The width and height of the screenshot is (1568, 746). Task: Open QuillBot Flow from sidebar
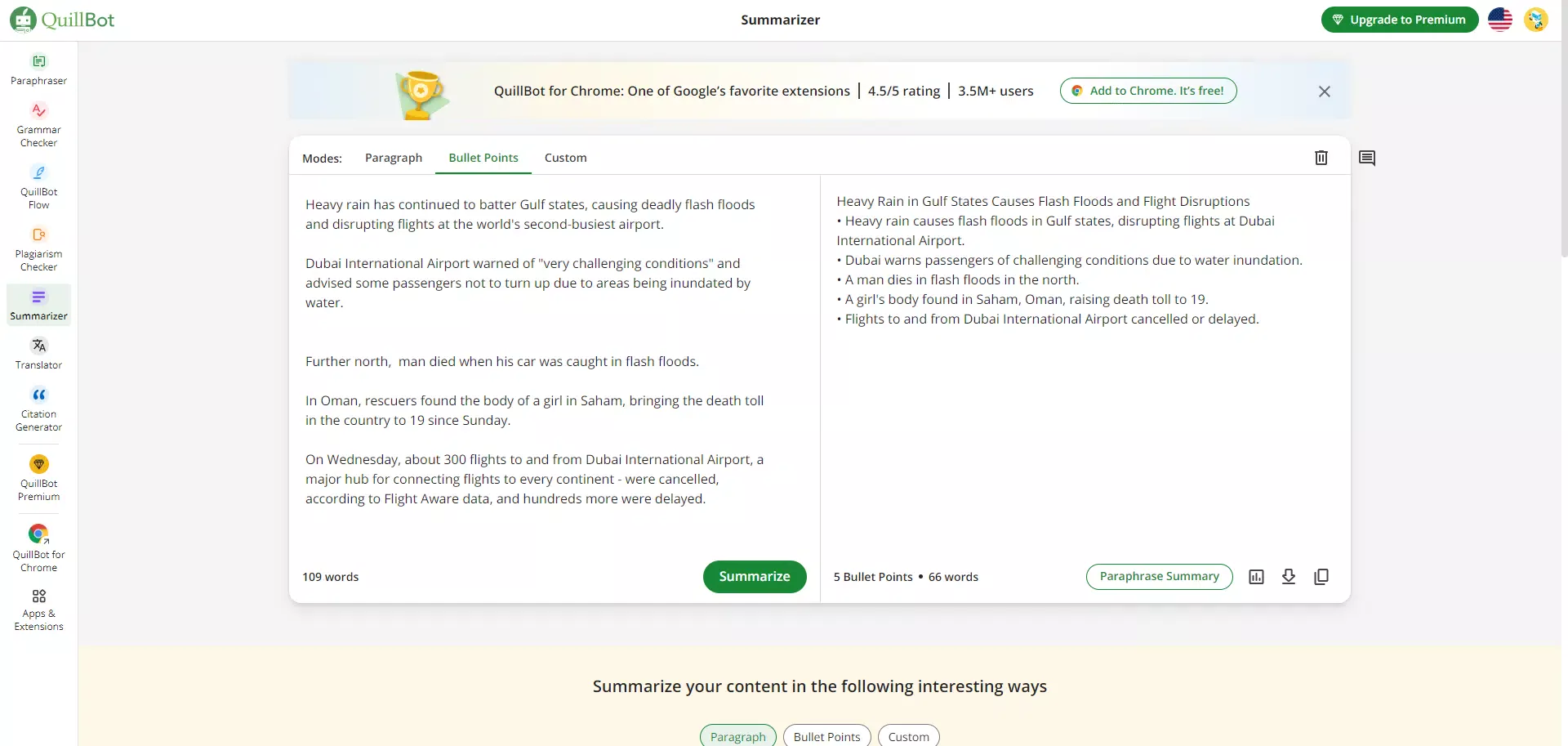pos(38,187)
